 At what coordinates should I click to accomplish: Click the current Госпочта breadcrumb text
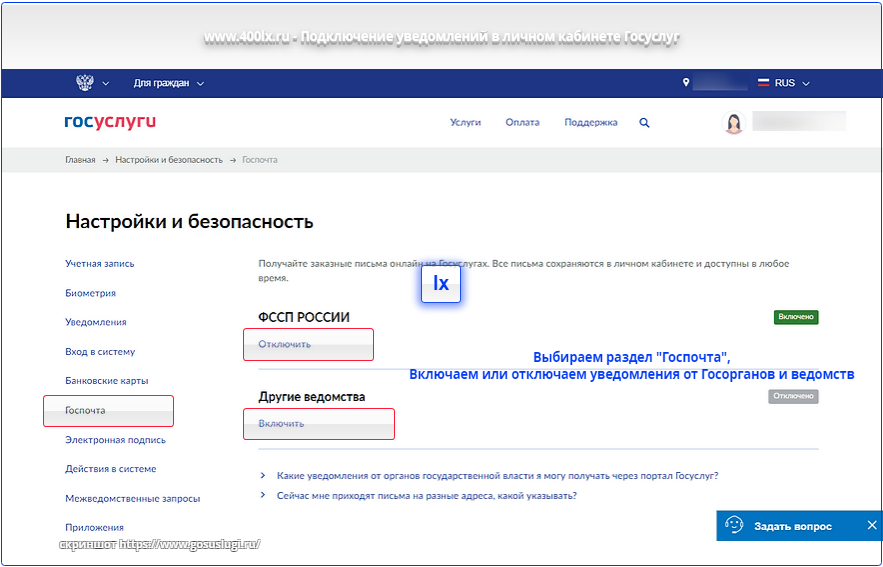click(260, 160)
